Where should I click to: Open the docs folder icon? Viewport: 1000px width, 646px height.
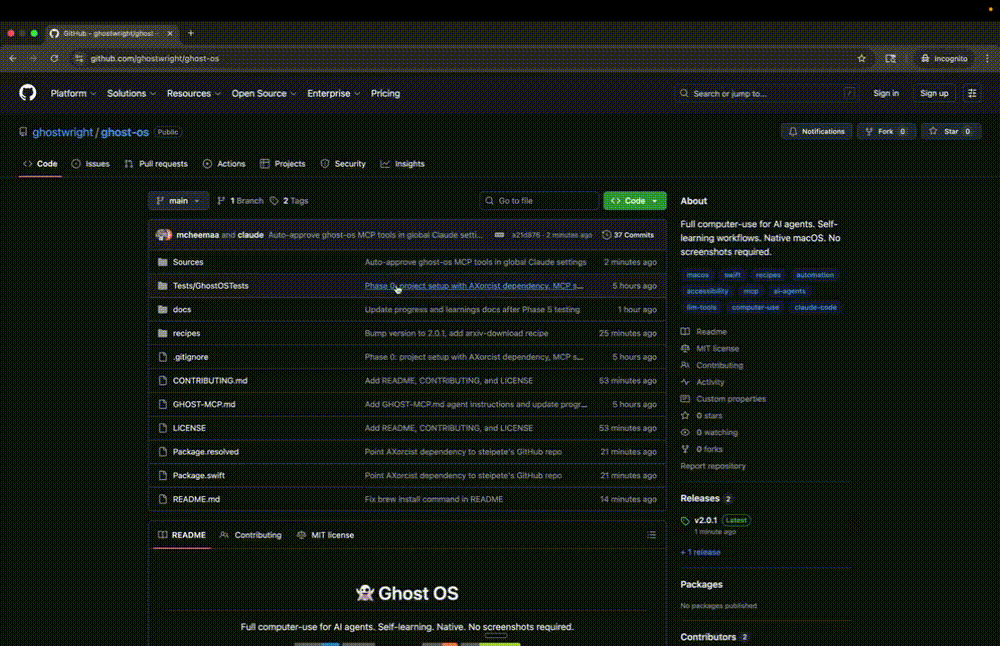pyautogui.click(x=162, y=309)
